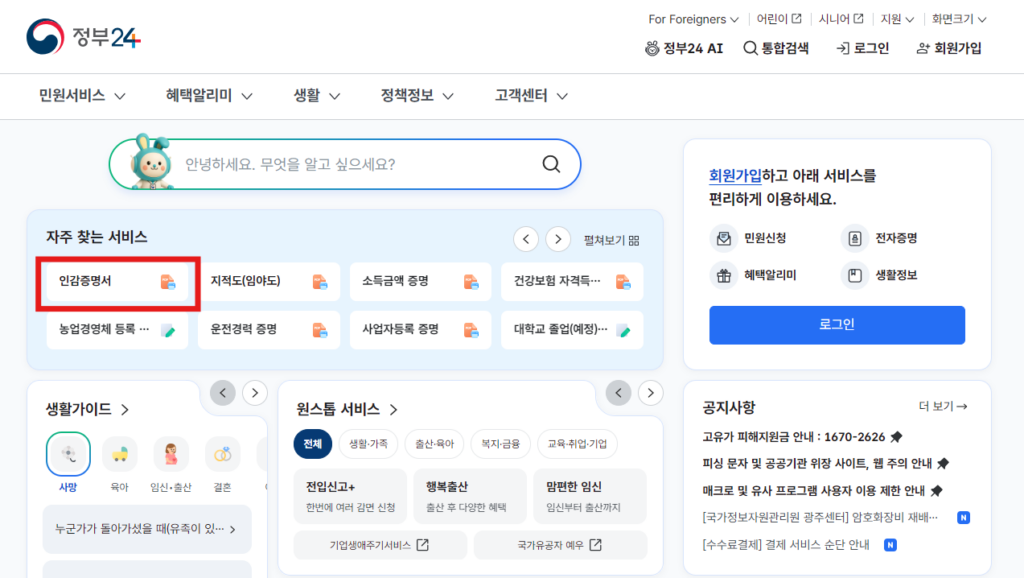Screen dimensions: 1024x578
Task: Open the 정부24 AI assistant
Action: point(684,48)
